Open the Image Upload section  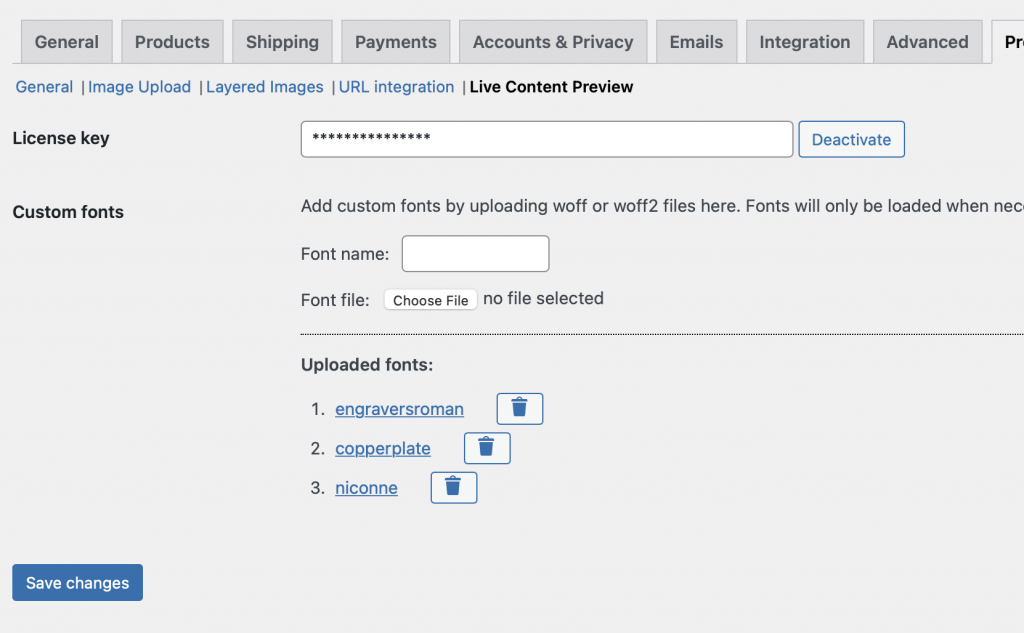click(x=139, y=87)
